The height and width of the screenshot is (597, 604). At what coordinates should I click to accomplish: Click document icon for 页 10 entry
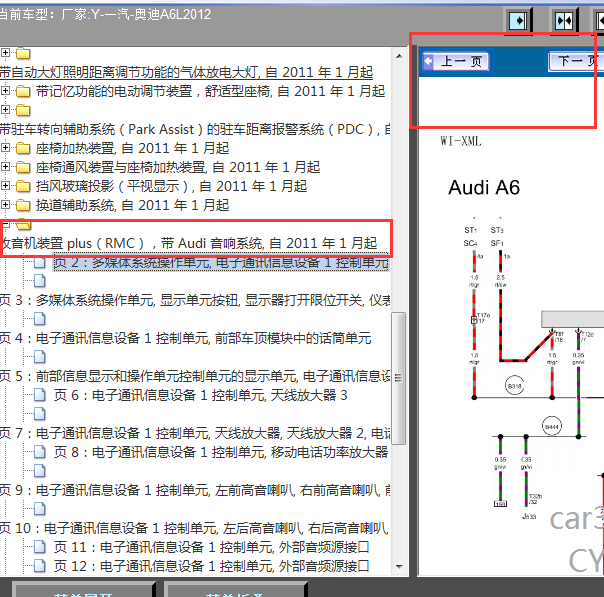40,509
